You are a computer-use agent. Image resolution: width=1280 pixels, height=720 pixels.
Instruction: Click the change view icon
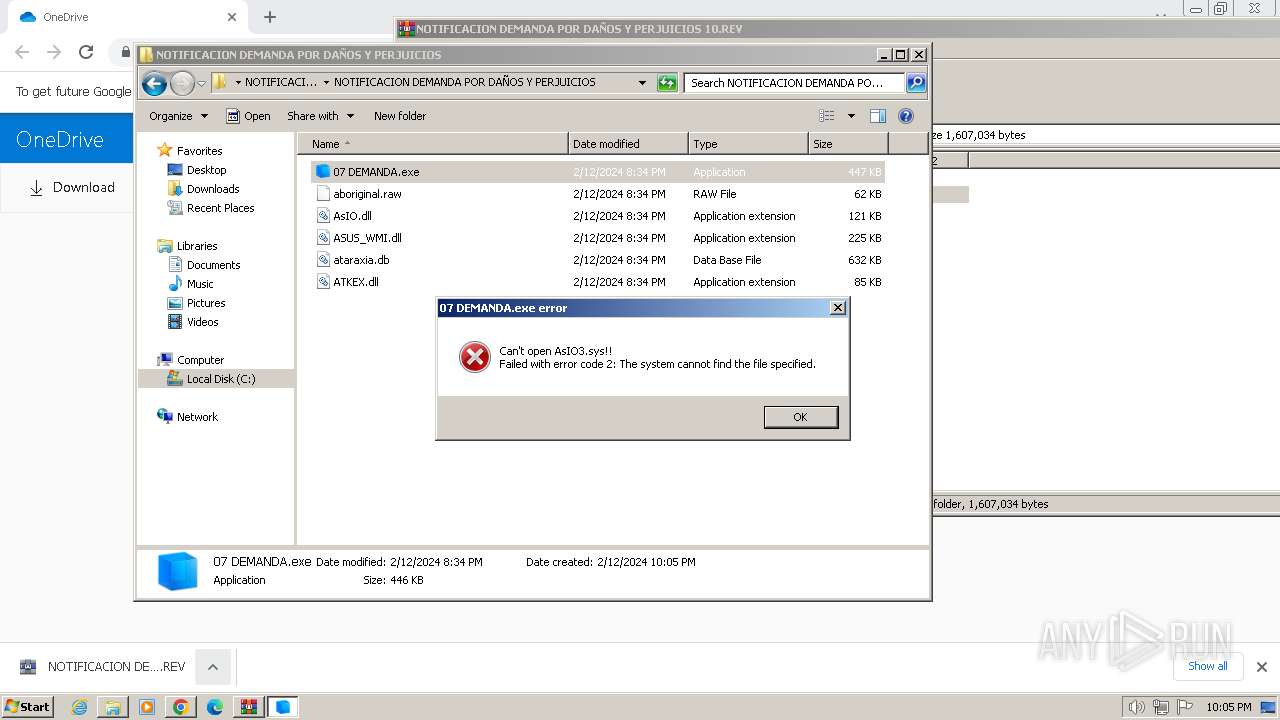(x=826, y=116)
